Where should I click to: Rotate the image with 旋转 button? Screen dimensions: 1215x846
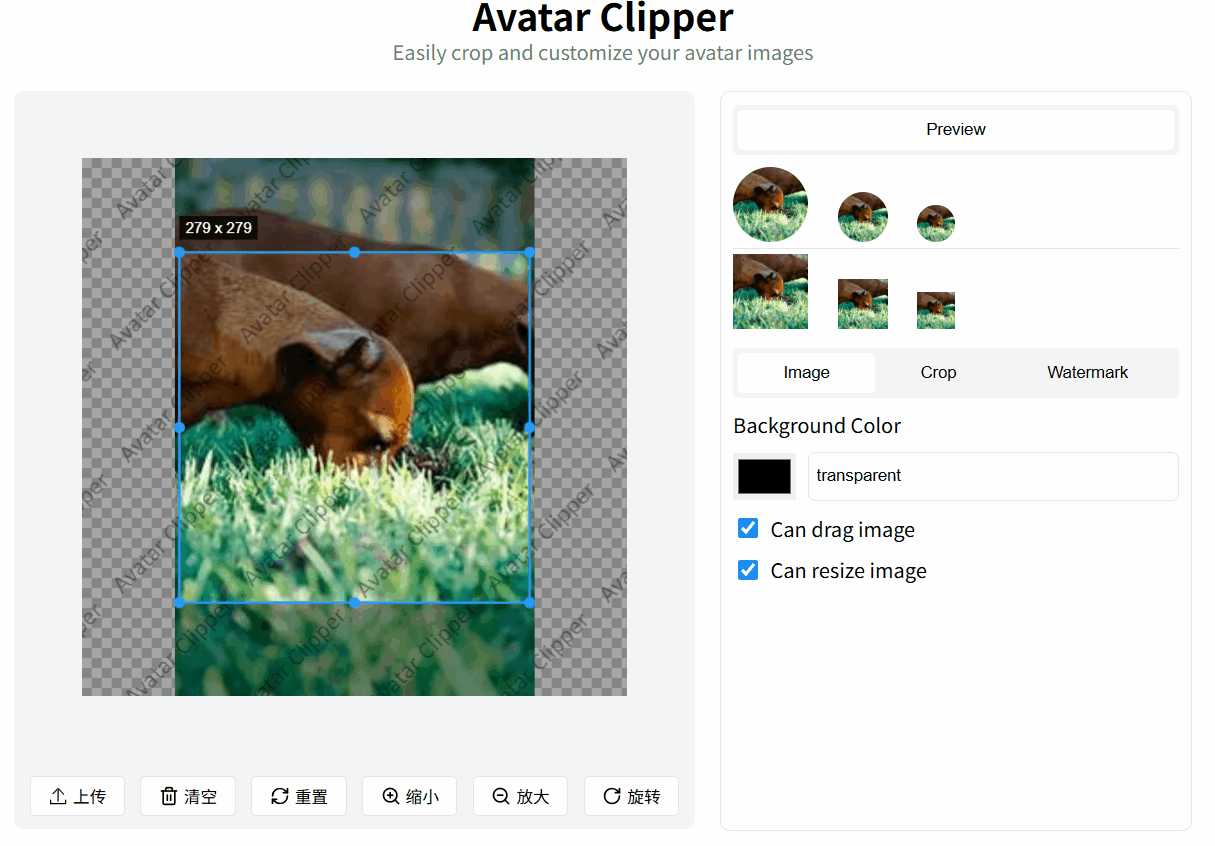tap(631, 796)
